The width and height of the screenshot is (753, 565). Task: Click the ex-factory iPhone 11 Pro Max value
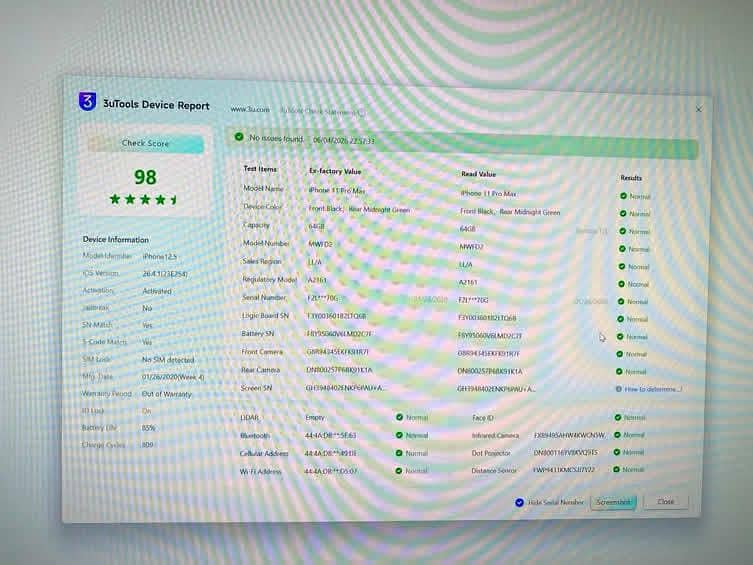point(337,190)
